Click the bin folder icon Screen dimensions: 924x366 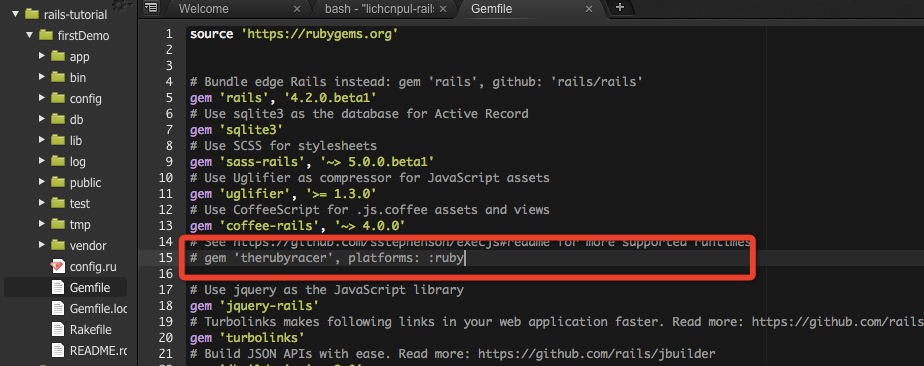[57, 77]
